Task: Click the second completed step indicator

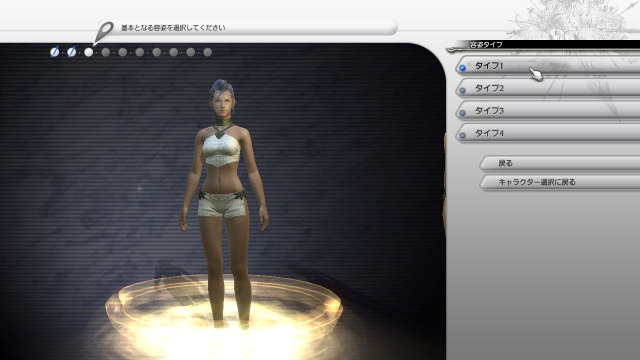Action: [x=71, y=52]
